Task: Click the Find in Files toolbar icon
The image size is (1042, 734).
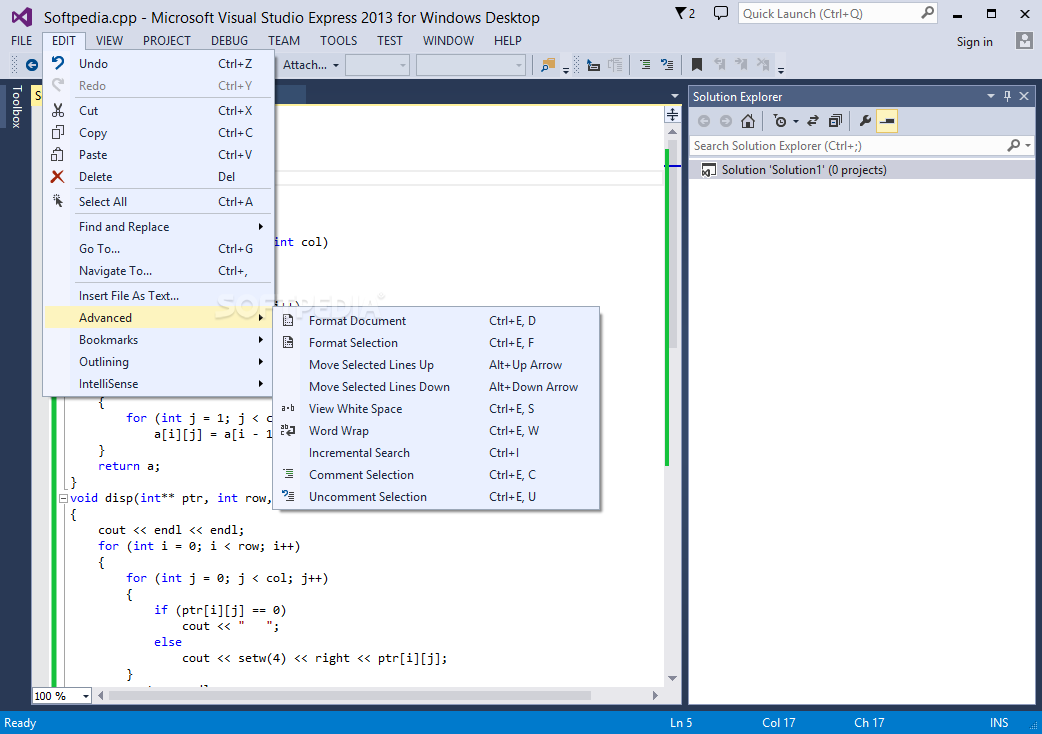Action: (548, 65)
